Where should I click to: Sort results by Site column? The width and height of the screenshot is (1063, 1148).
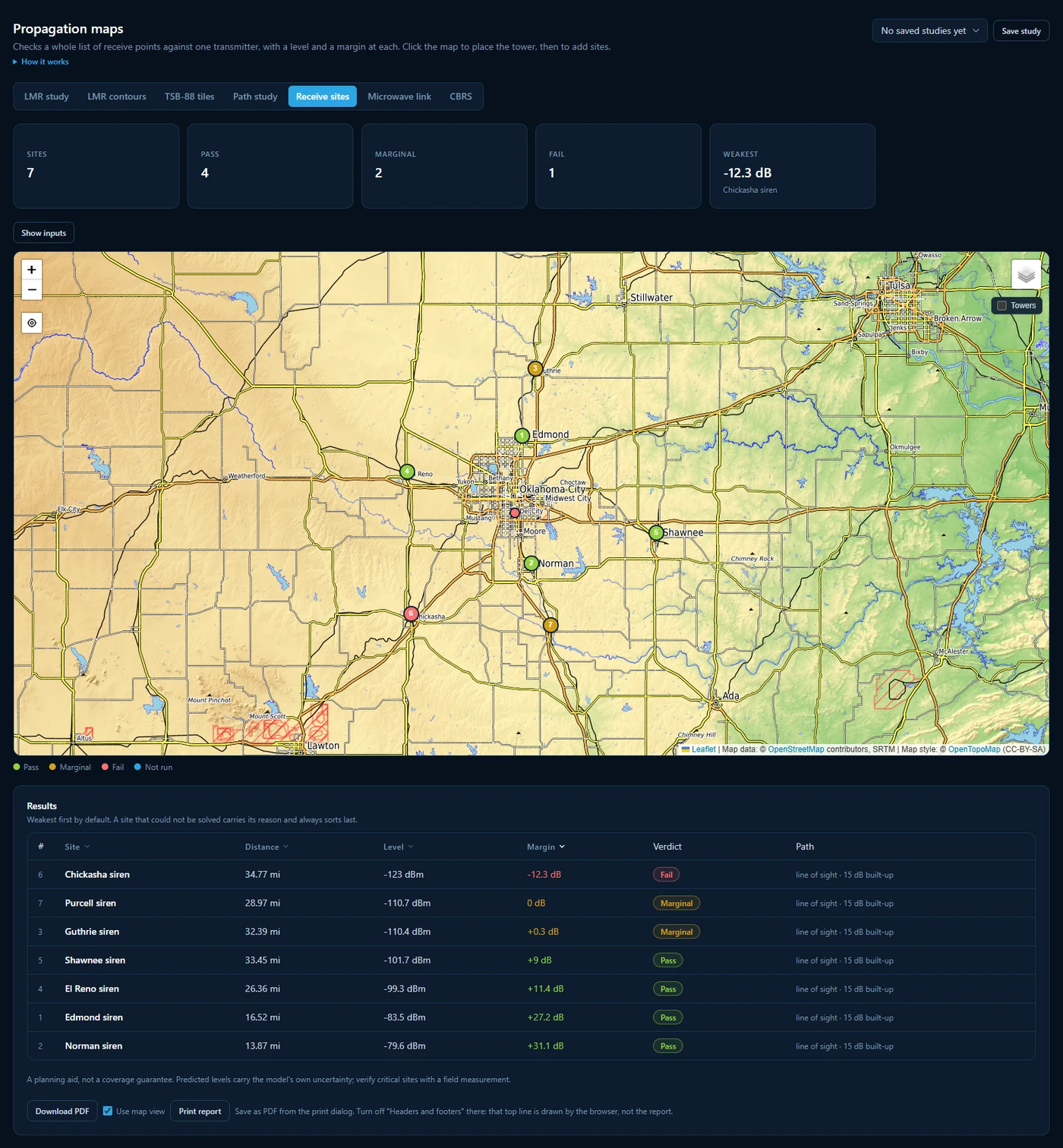pyautogui.click(x=77, y=847)
